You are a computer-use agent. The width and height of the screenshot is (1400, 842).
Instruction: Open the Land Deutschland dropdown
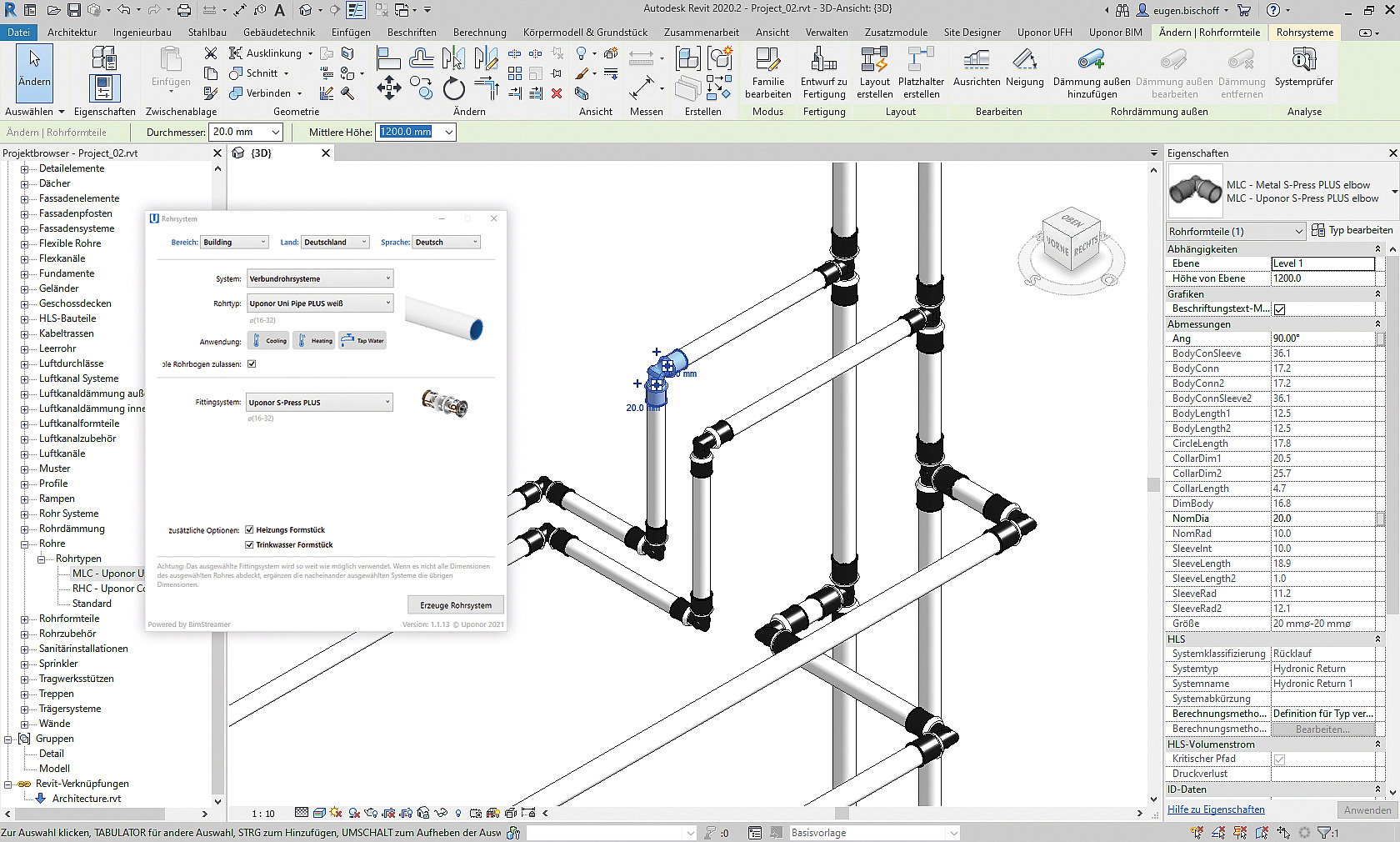coord(334,243)
